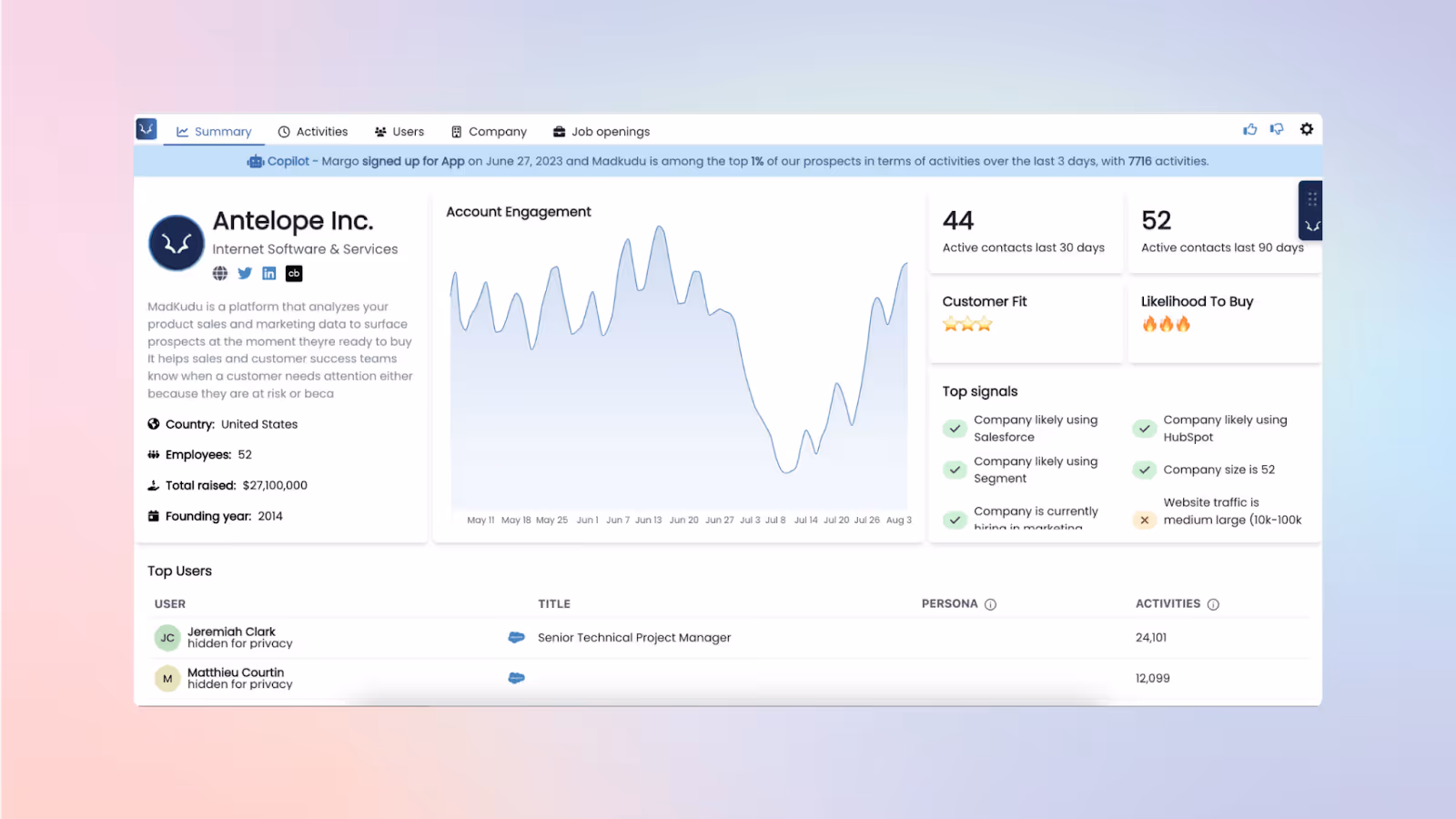Click the 44 active contacts 30 days card
This screenshot has height=819, width=1456.
[1026, 232]
